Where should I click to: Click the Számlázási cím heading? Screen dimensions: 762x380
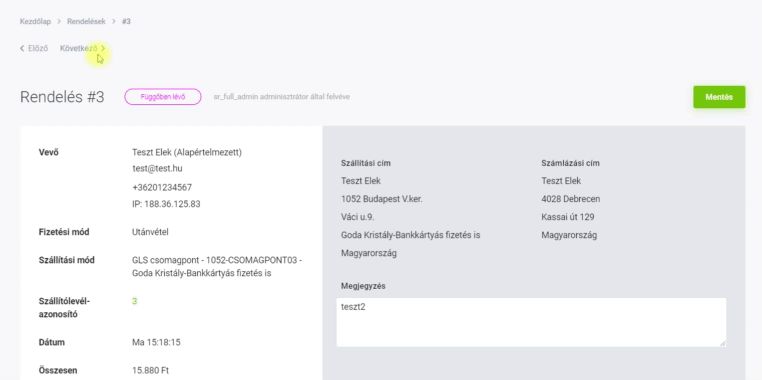[571, 163]
